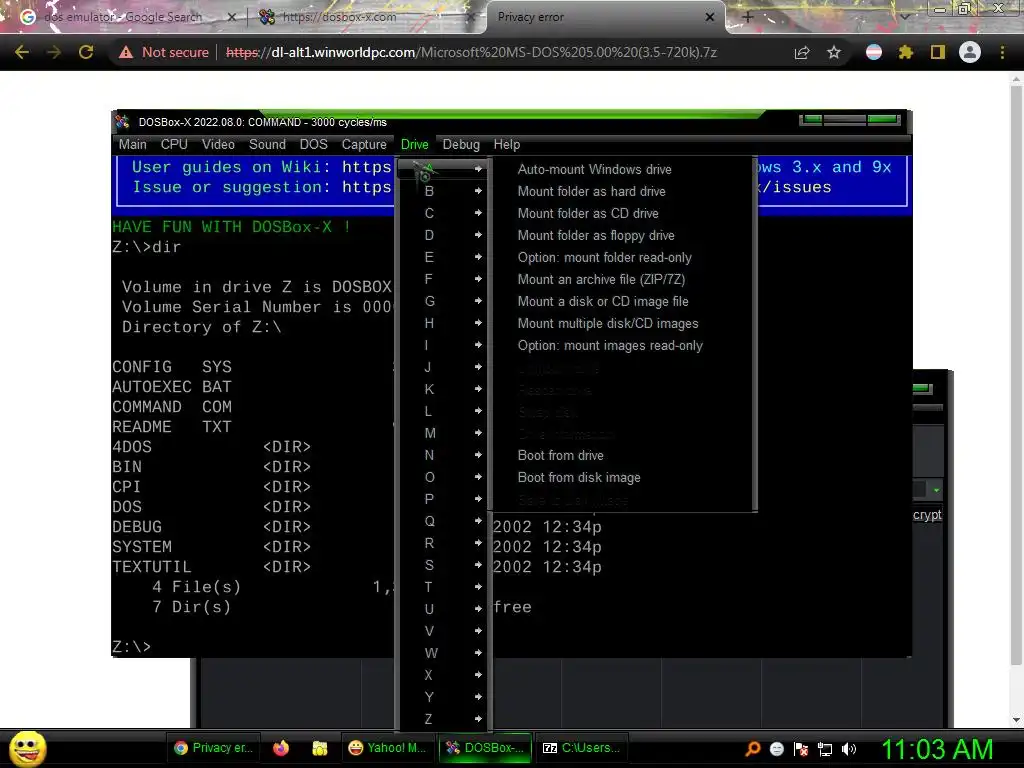1024x768 pixels.
Task: Reload the page with the refresh icon
Action: pos(86,52)
